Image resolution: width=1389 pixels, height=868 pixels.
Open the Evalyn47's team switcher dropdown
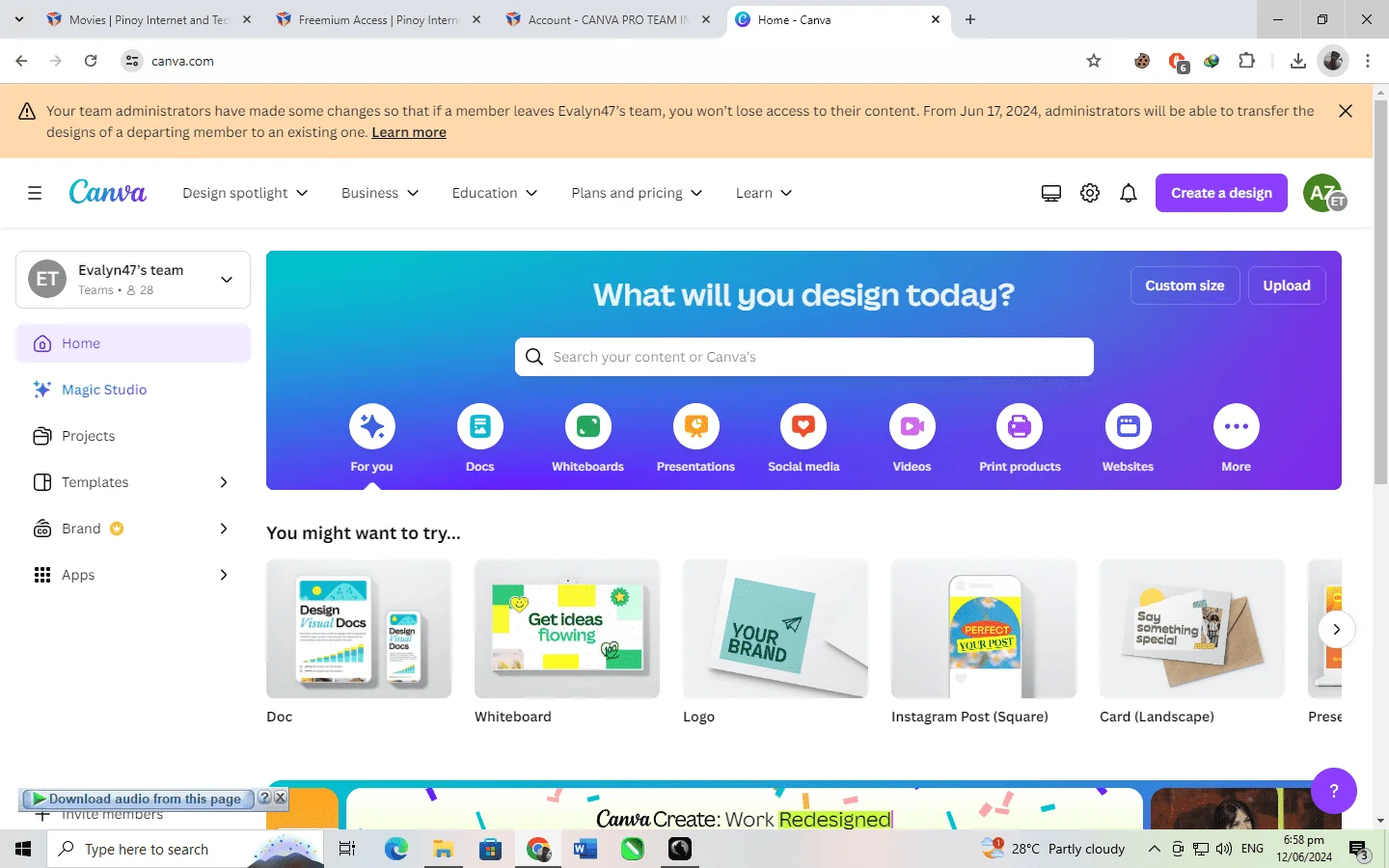click(133, 280)
